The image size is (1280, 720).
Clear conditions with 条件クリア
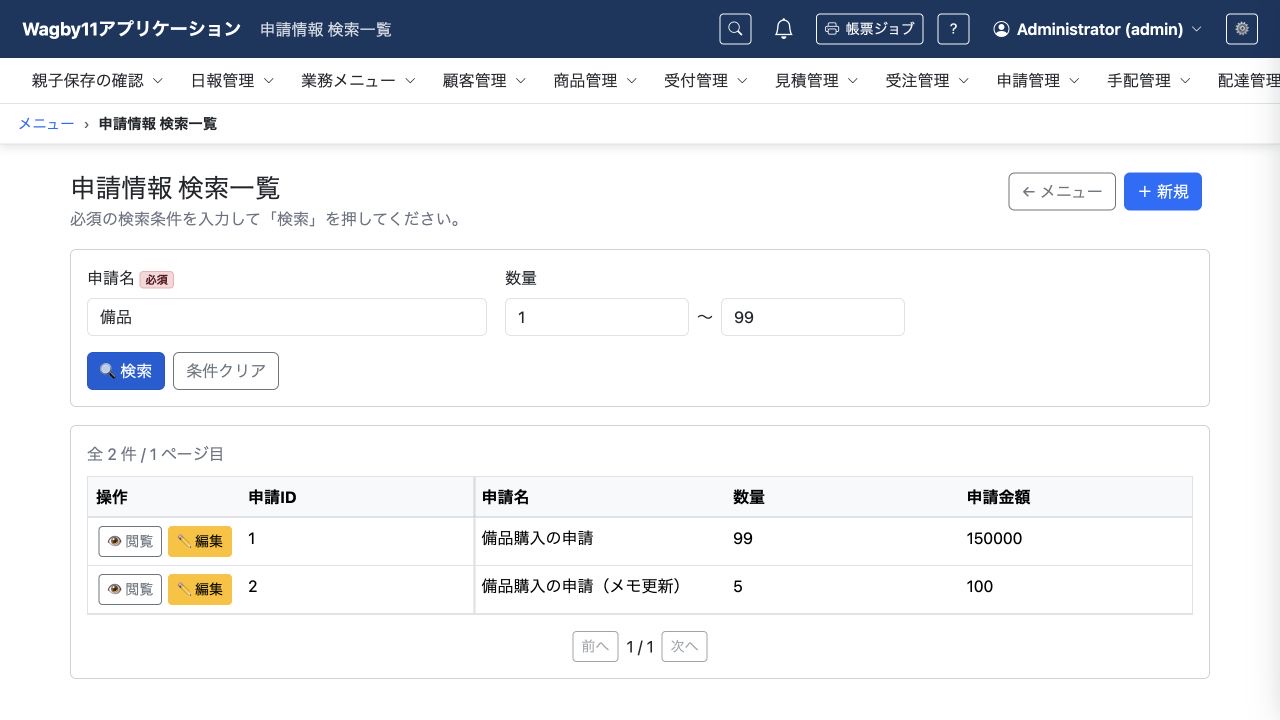[x=226, y=371]
